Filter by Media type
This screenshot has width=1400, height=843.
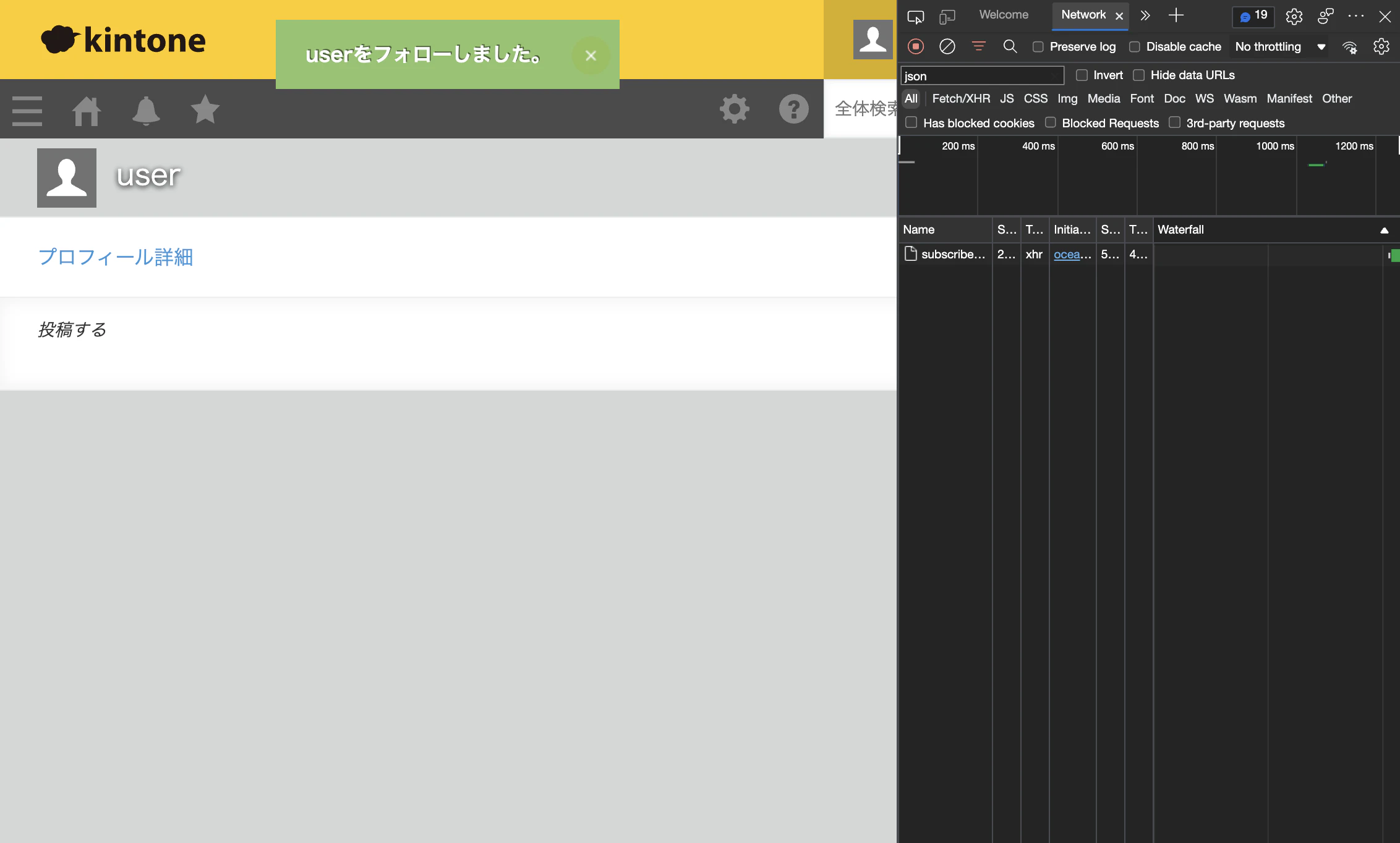tap(1104, 99)
